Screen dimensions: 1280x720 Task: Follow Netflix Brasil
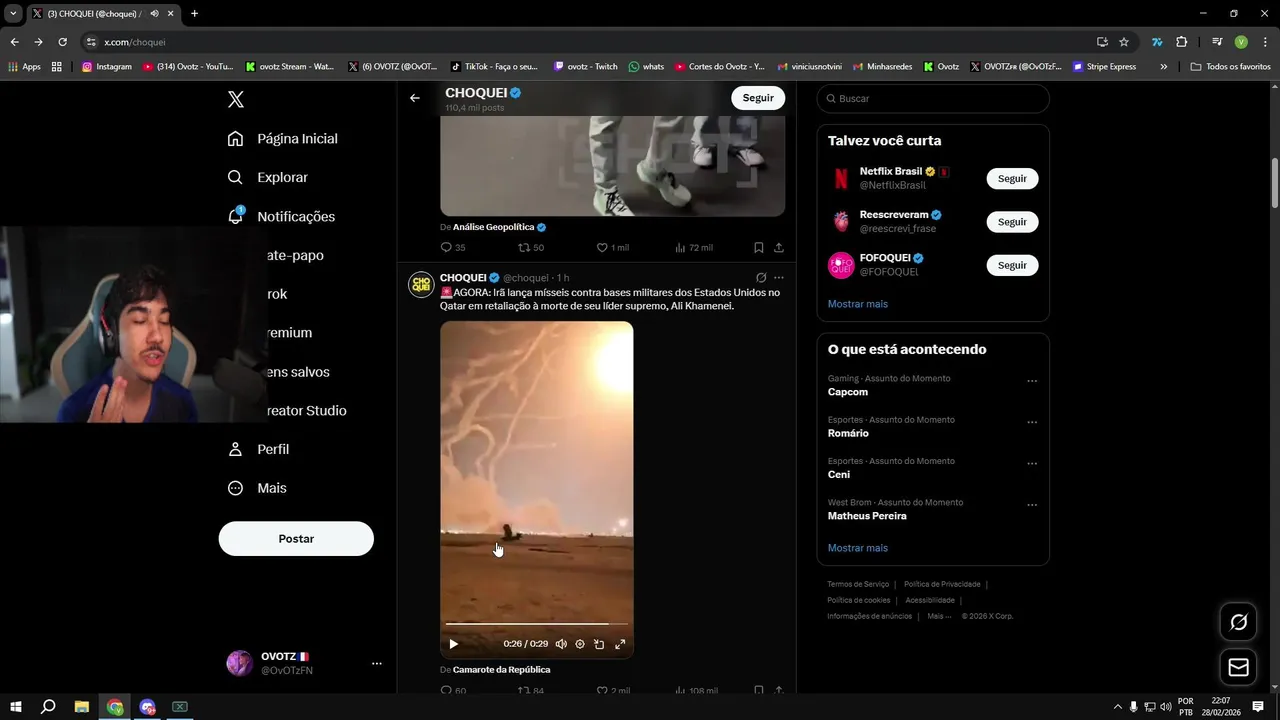[1012, 178]
